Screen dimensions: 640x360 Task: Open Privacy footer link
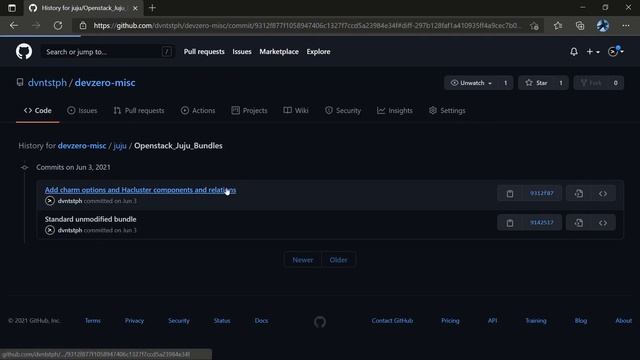pyautogui.click(x=134, y=321)
